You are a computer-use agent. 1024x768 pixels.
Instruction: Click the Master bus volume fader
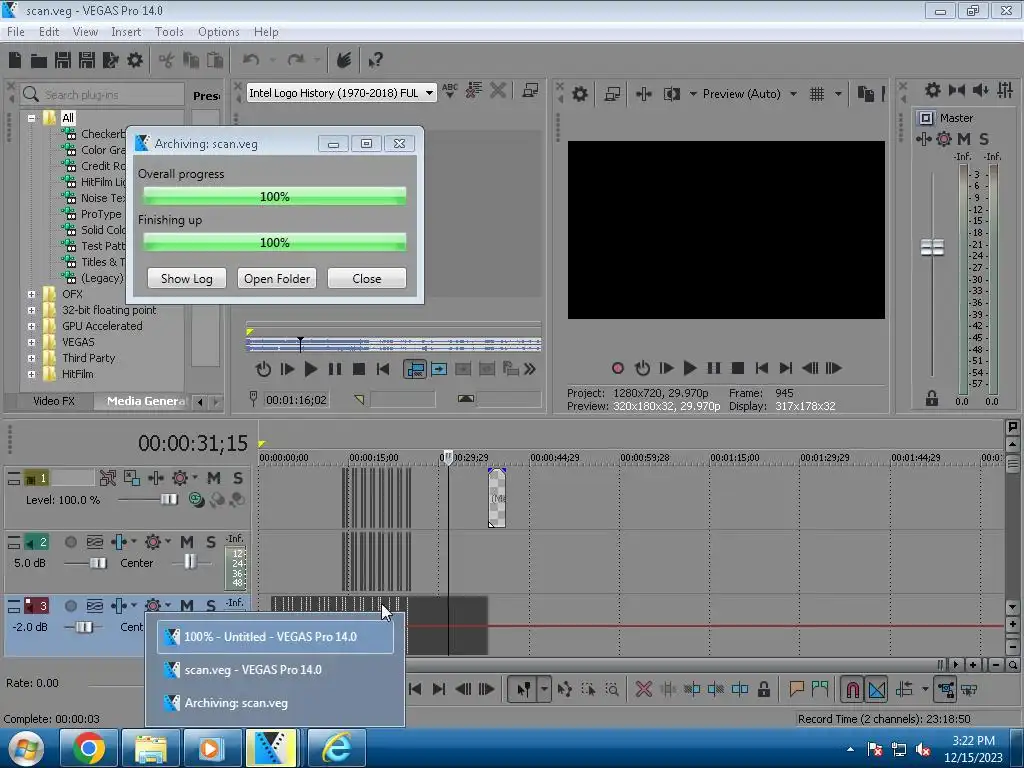point(932,248)
